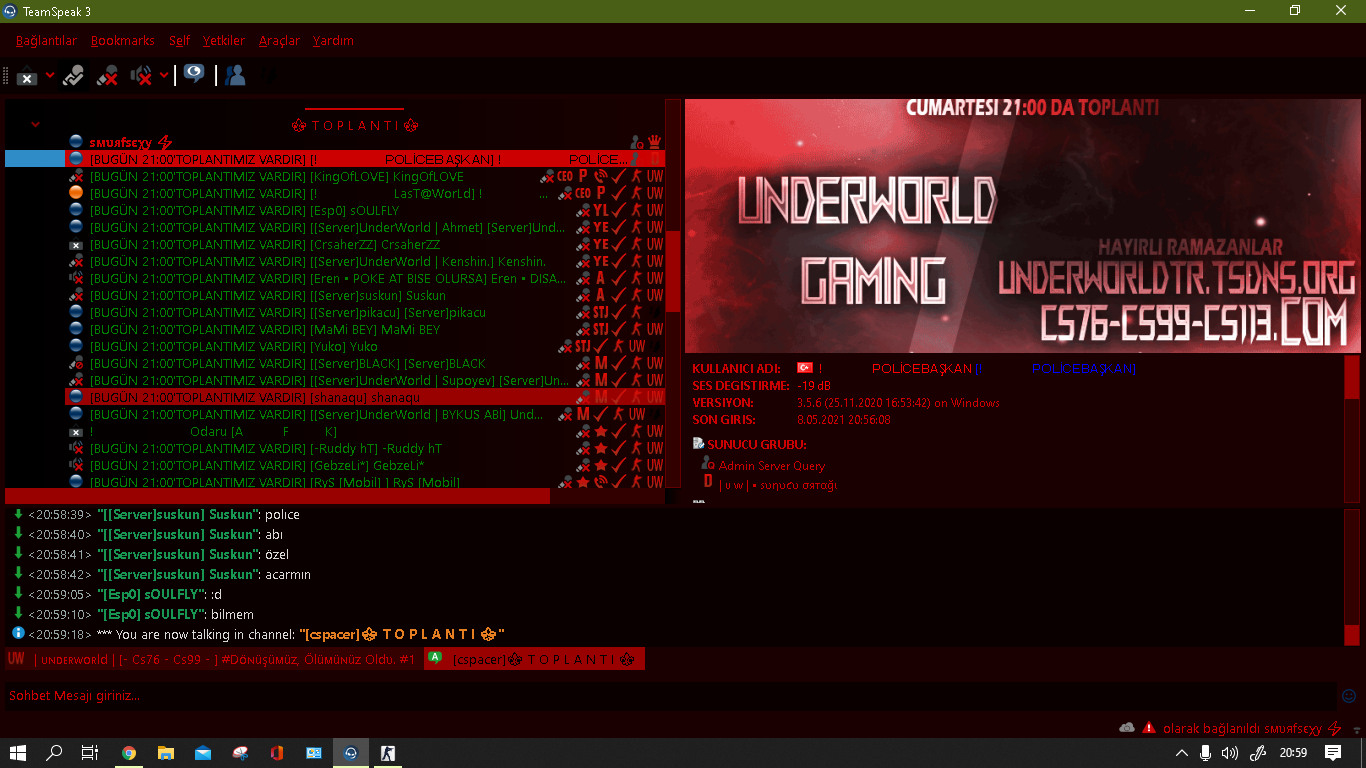
Task: Click the Admin Server Query group label
Action: click(772, 465)
